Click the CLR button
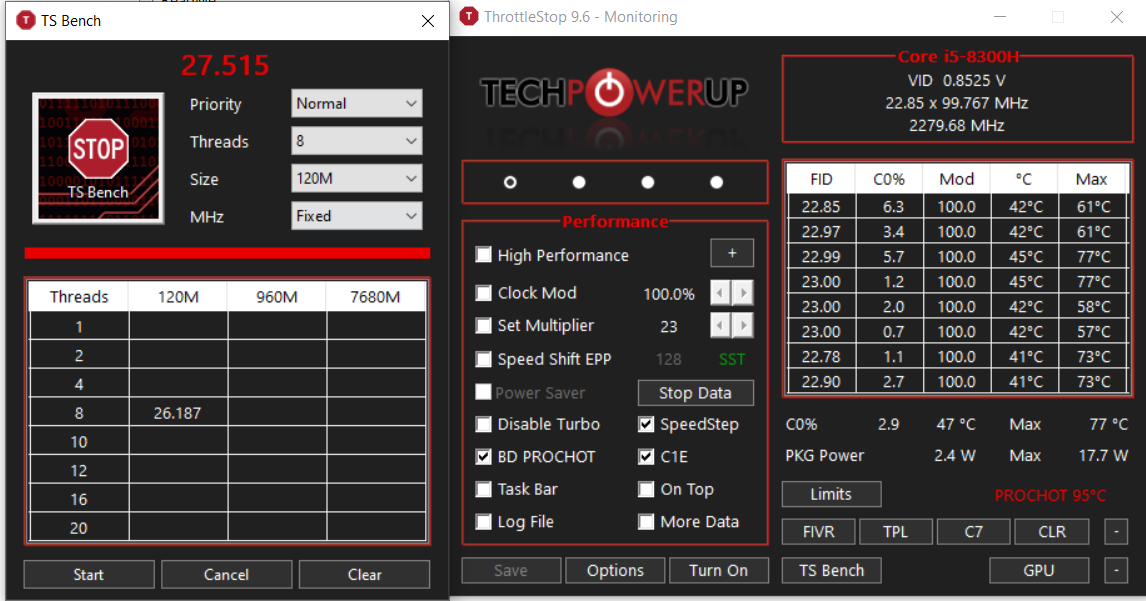This screenshot has width=1146, height=601. [1052, 532]
